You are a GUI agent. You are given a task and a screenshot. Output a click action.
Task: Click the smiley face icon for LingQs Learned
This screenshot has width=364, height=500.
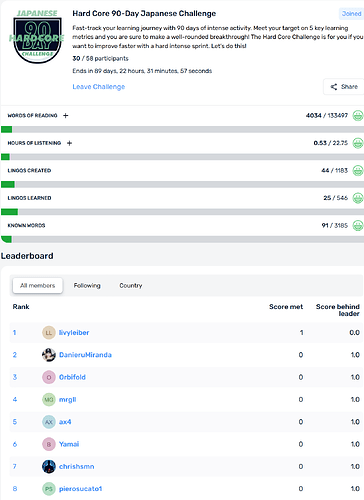[358, 198]
